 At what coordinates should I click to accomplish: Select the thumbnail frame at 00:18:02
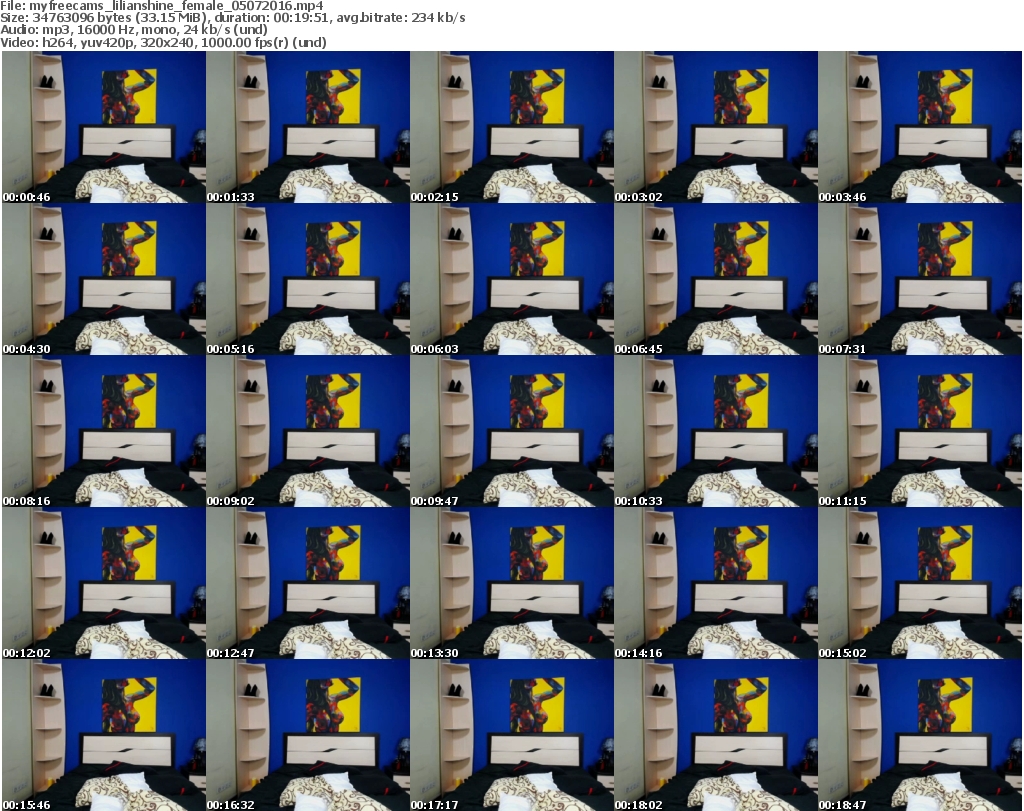[x=716, y=735]
